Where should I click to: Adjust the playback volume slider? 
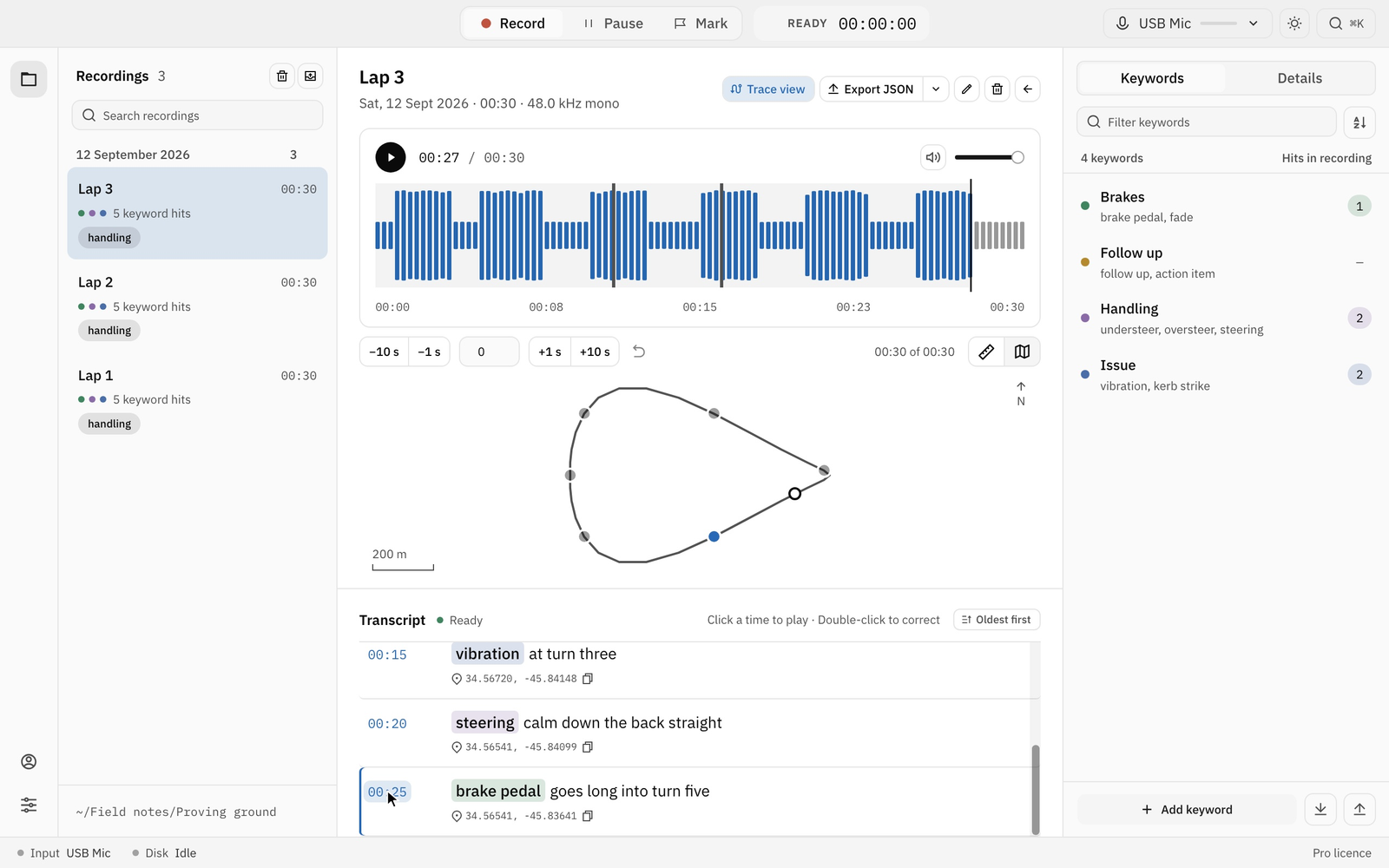pyautogui.click(x=989, y=157)
